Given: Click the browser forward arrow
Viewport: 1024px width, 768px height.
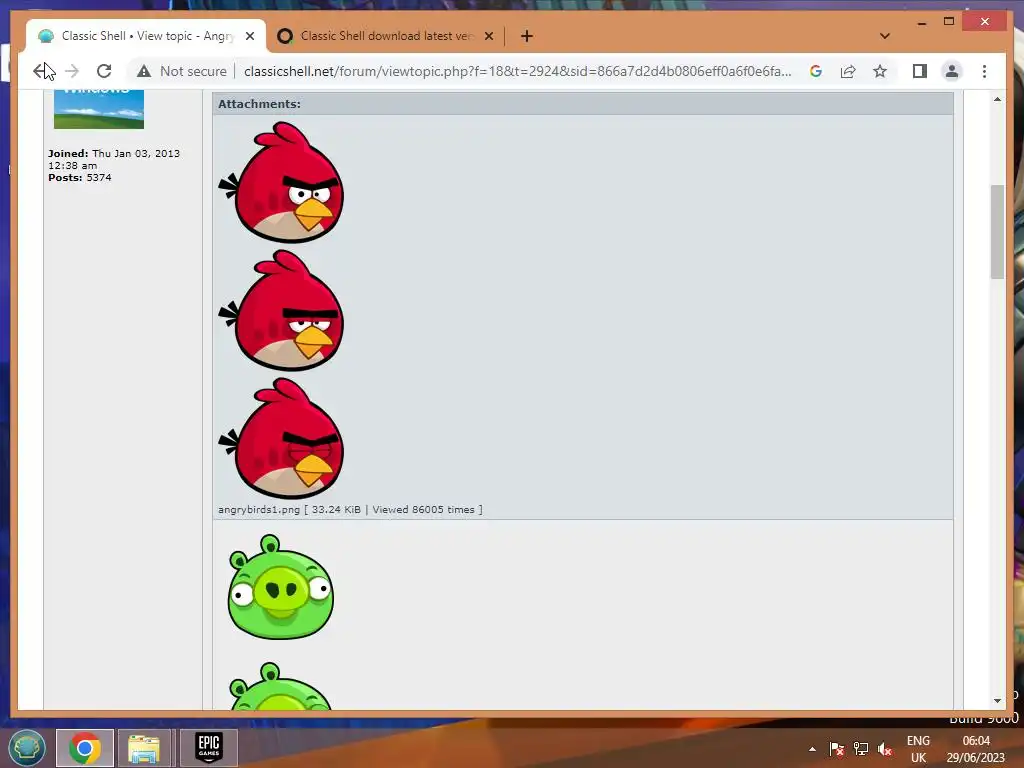Looking at the screenshot, I should click(72, 71).
